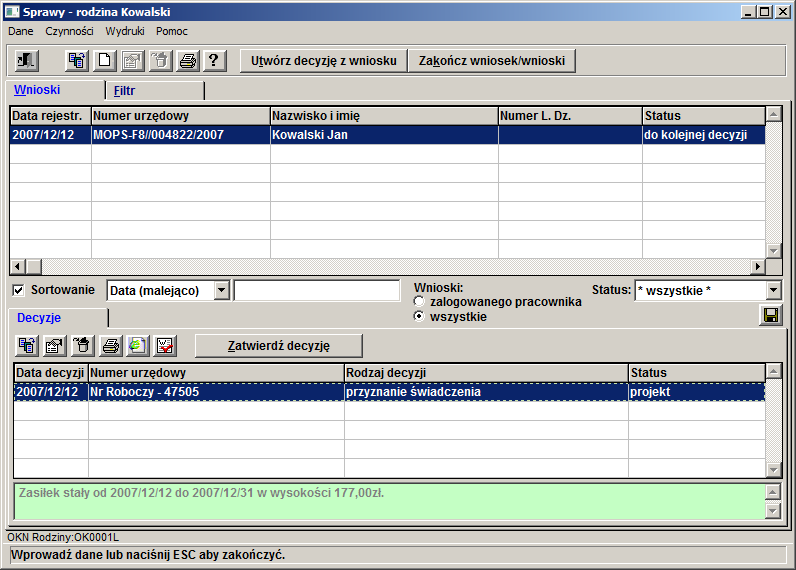This screenshot has width=796, height=570.
Task: Click the Sprawy window title bar icon
Action: pos(12,12)
